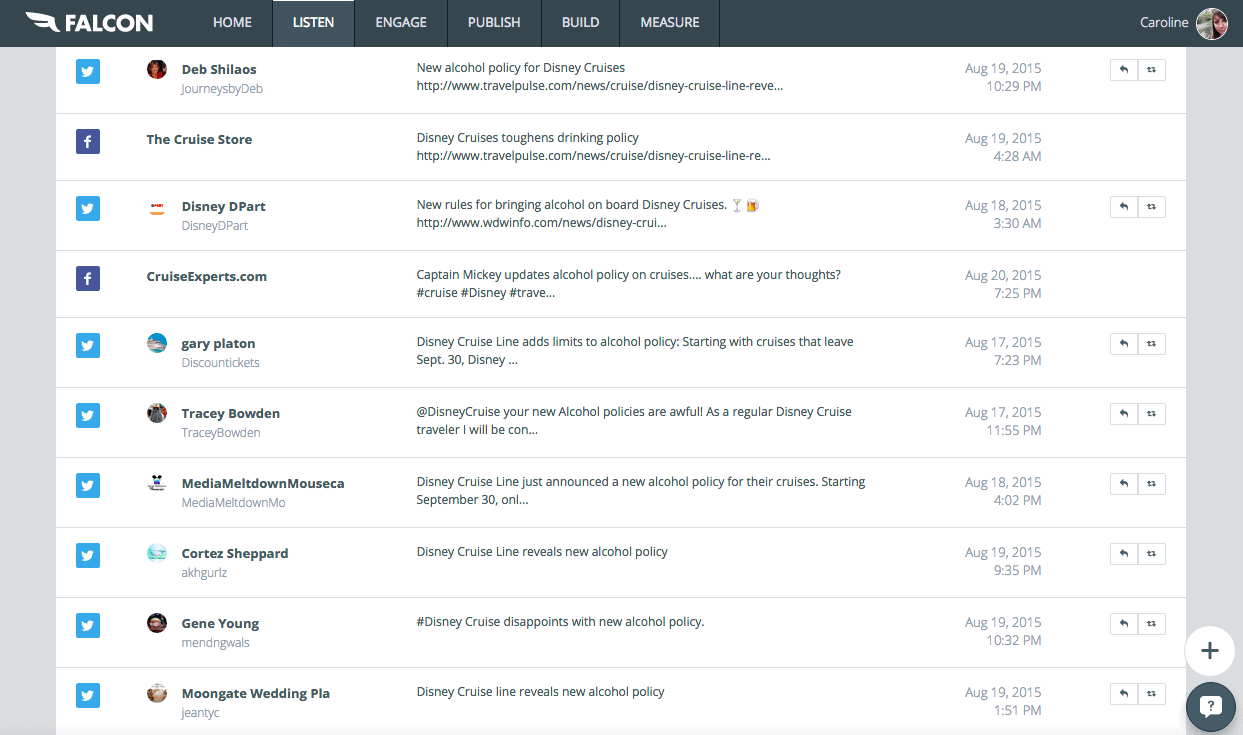Click Twitter icon beside gary platon

88,345
